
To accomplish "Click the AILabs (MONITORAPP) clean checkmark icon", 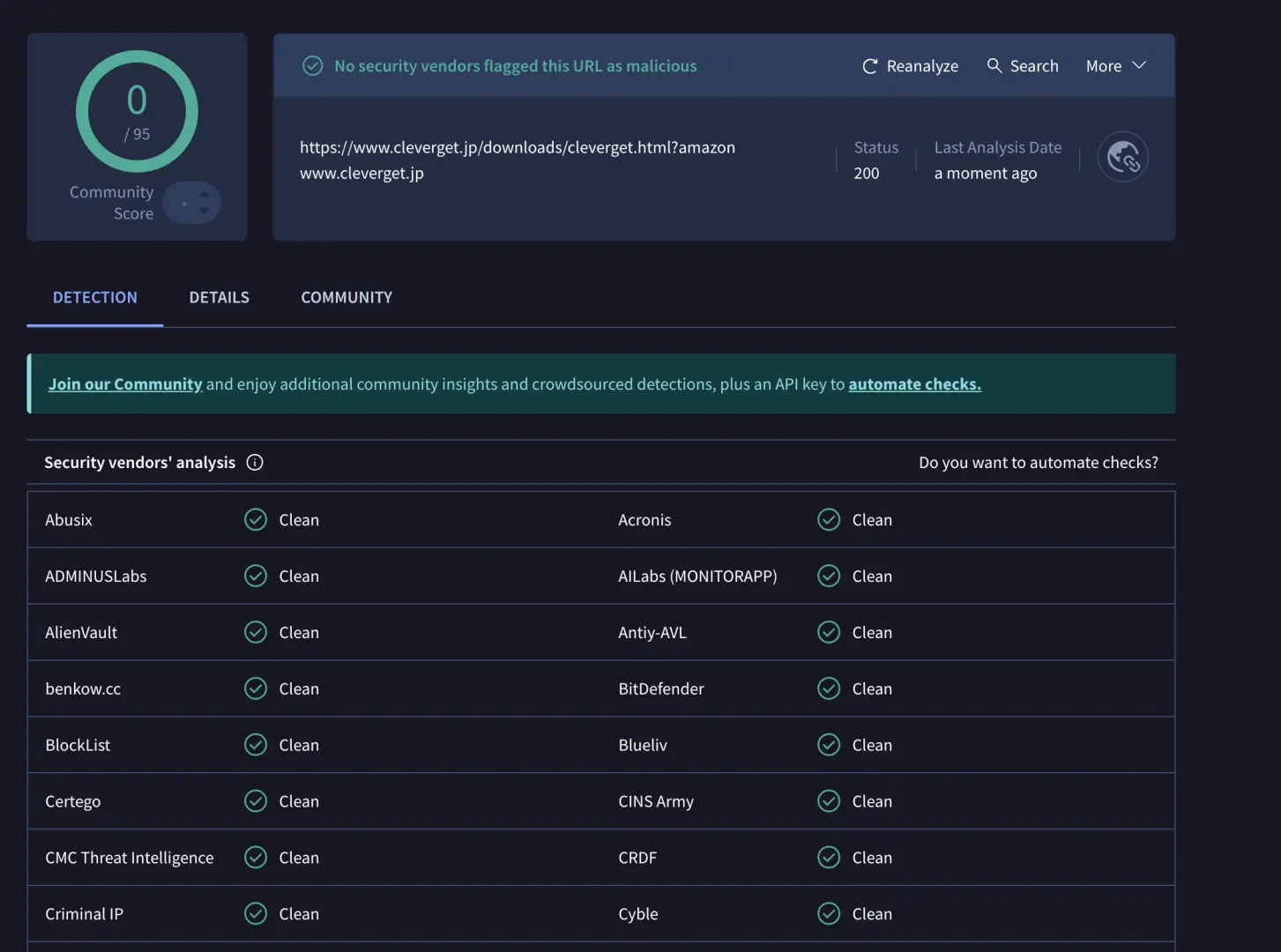I will click(829, 576).
